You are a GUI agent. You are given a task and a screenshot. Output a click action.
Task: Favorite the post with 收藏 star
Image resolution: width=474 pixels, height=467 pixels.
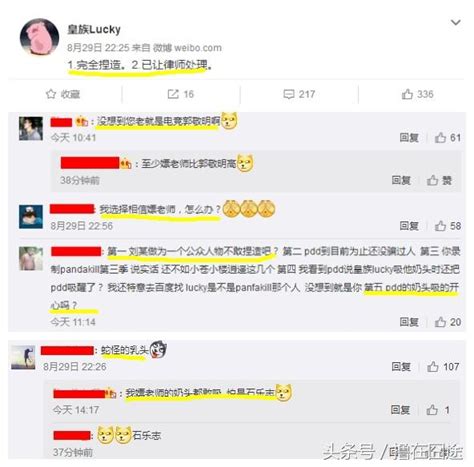(x=63, y=94)
